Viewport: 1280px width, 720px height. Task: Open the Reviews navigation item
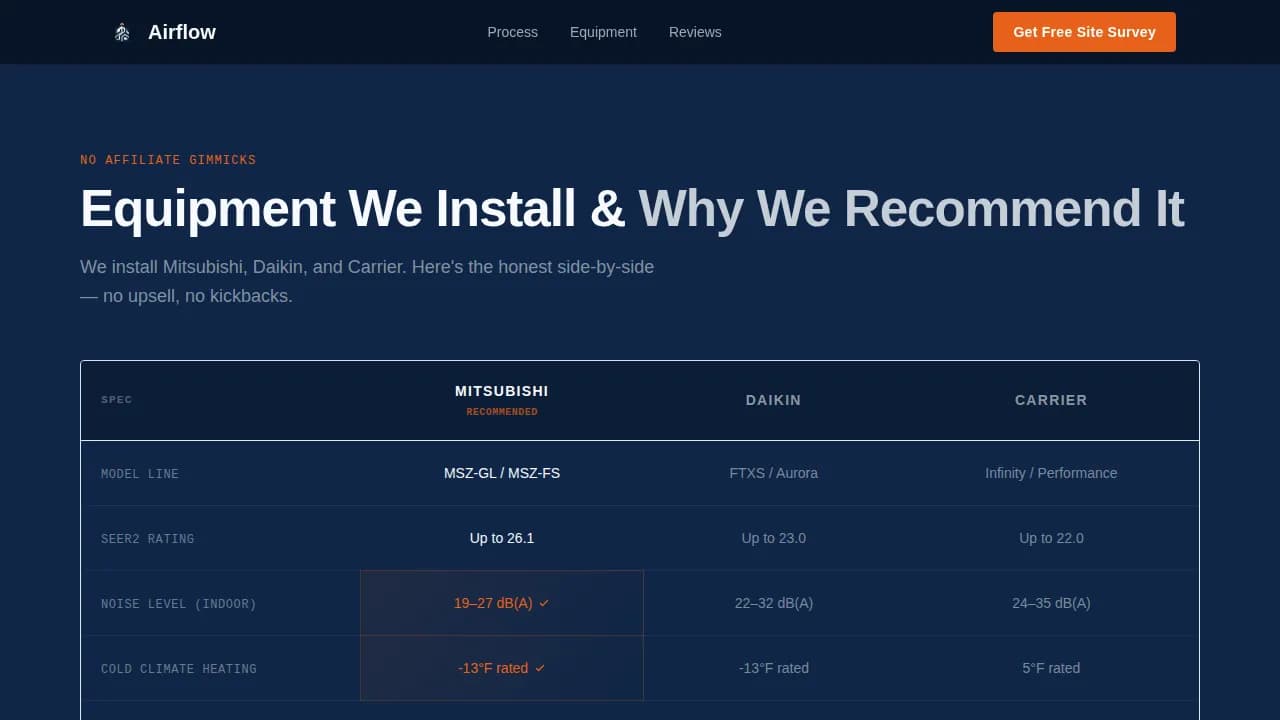point(695,32)
